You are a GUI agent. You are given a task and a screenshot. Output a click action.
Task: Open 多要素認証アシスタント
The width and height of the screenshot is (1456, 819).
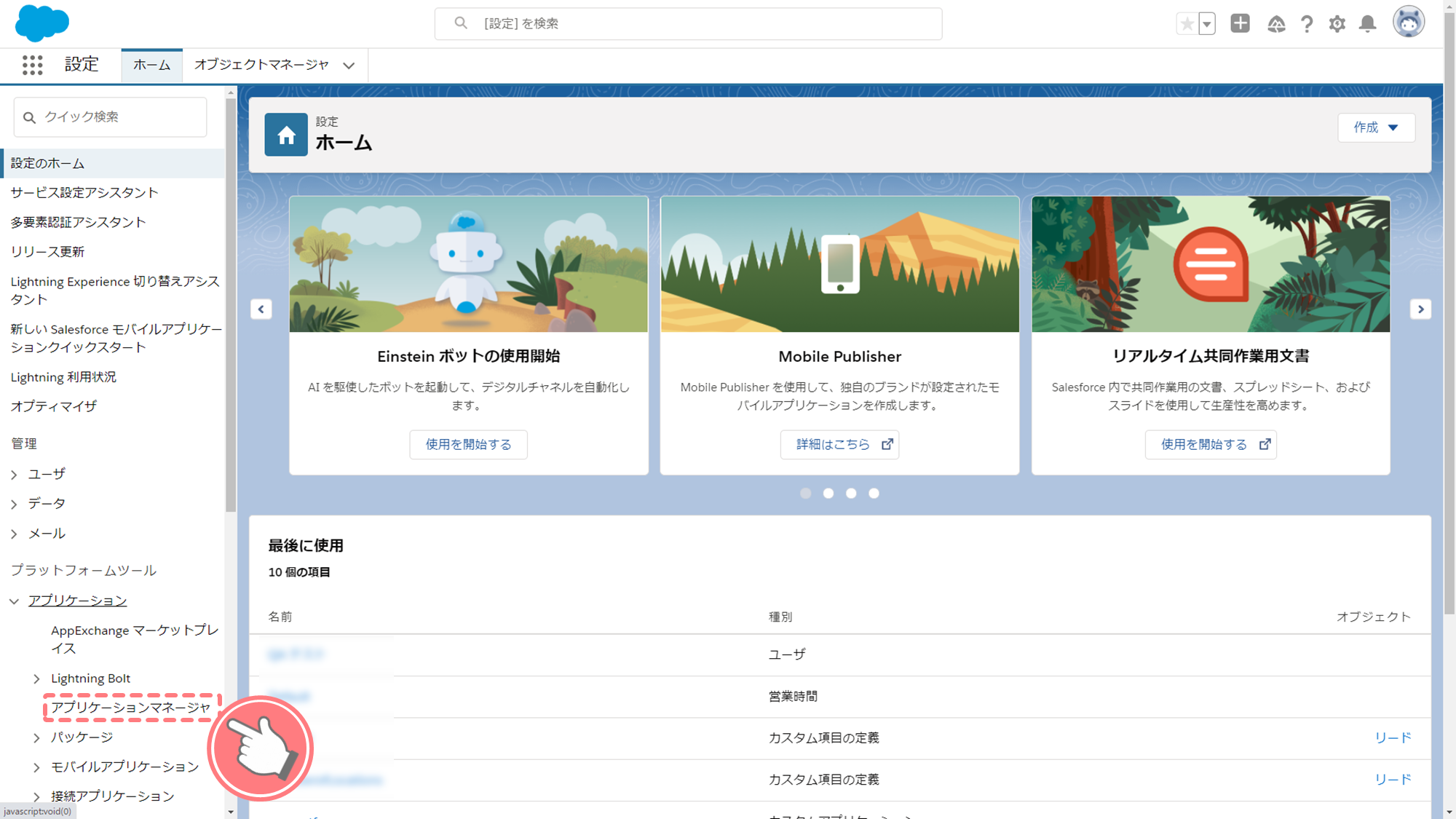(78, 222)
